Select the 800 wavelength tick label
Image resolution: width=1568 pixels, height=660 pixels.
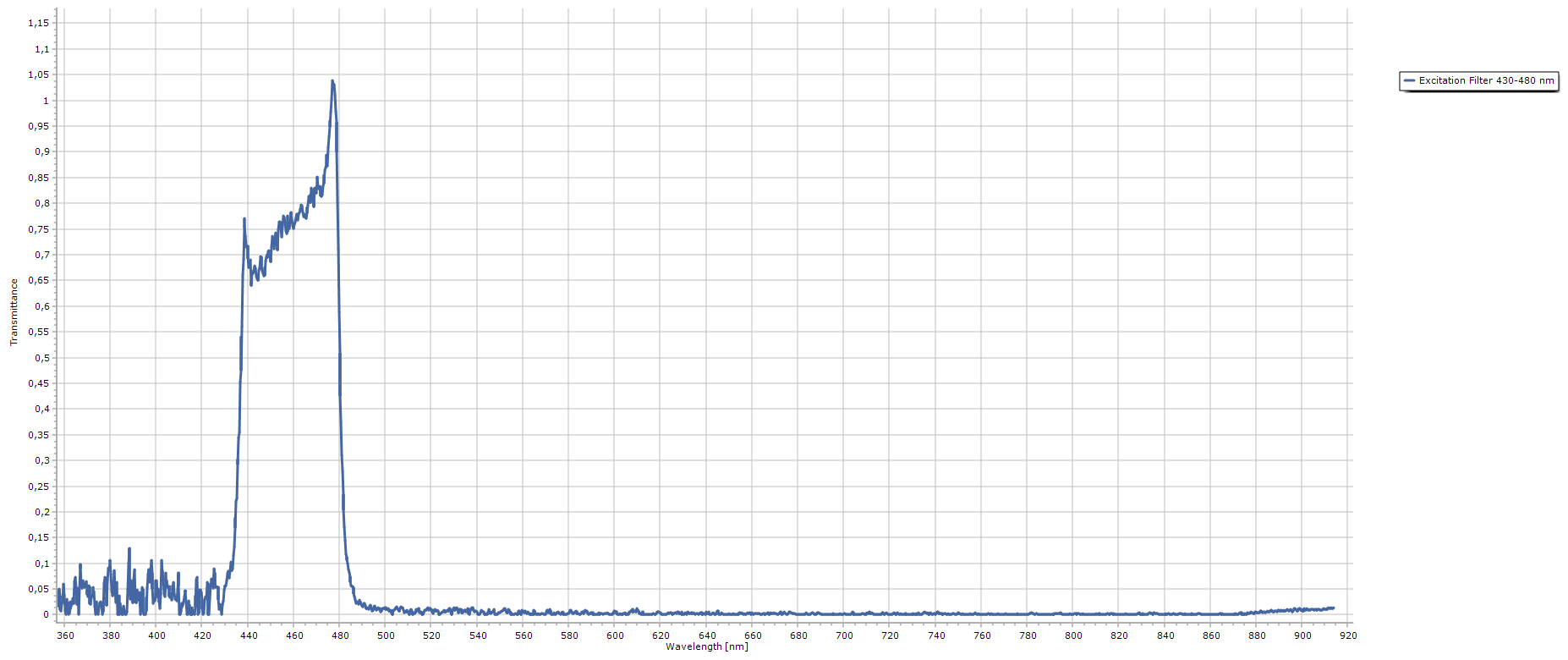(1073, 635)
